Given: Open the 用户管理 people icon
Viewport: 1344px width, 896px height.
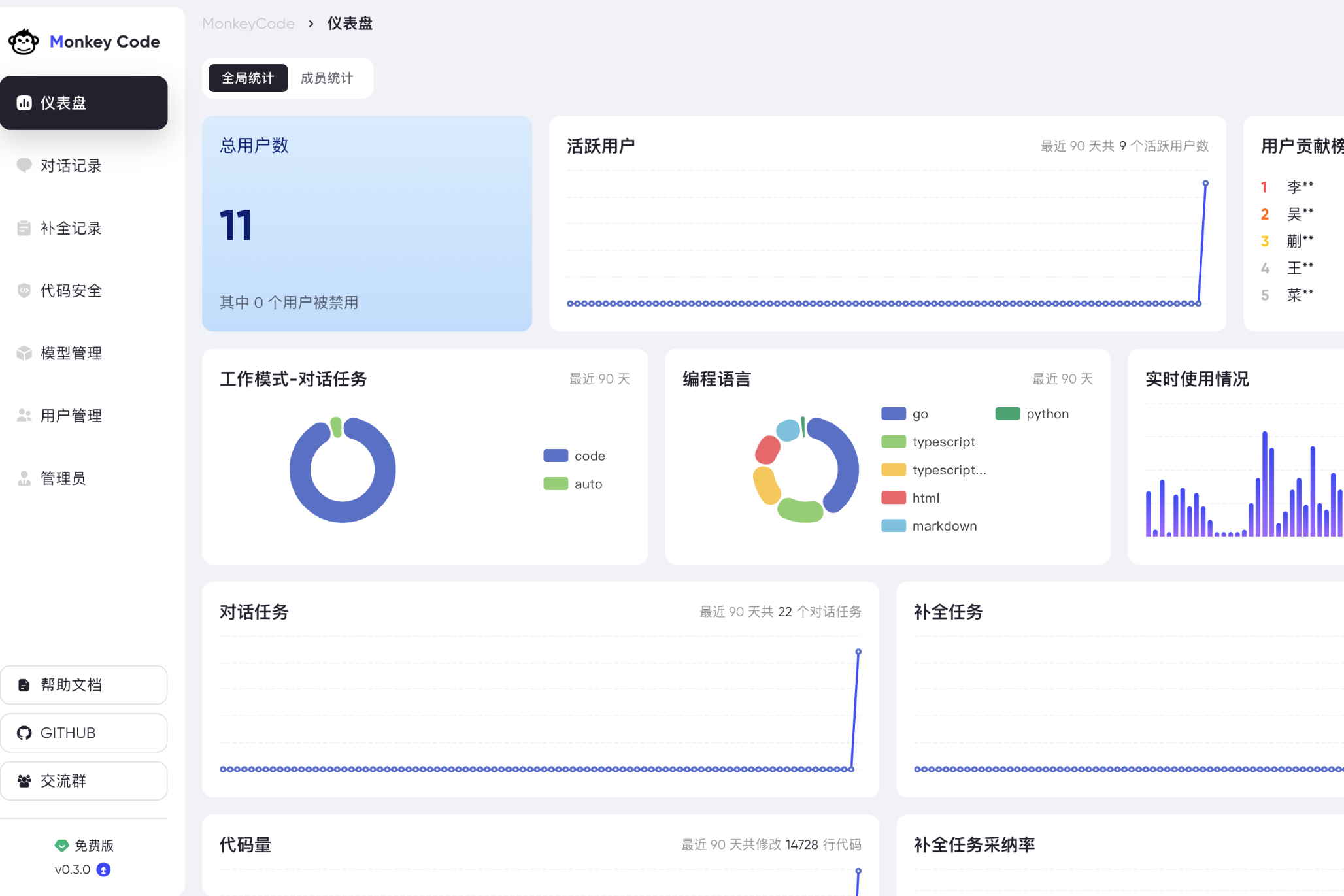Looking at the screenshot, I should [x=24, y=416].
